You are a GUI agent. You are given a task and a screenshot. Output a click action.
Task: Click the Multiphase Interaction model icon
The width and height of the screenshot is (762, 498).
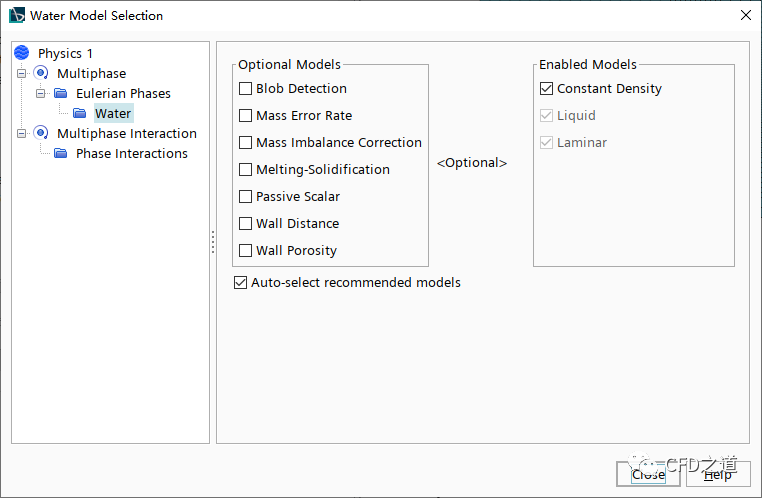click(41, 133)
